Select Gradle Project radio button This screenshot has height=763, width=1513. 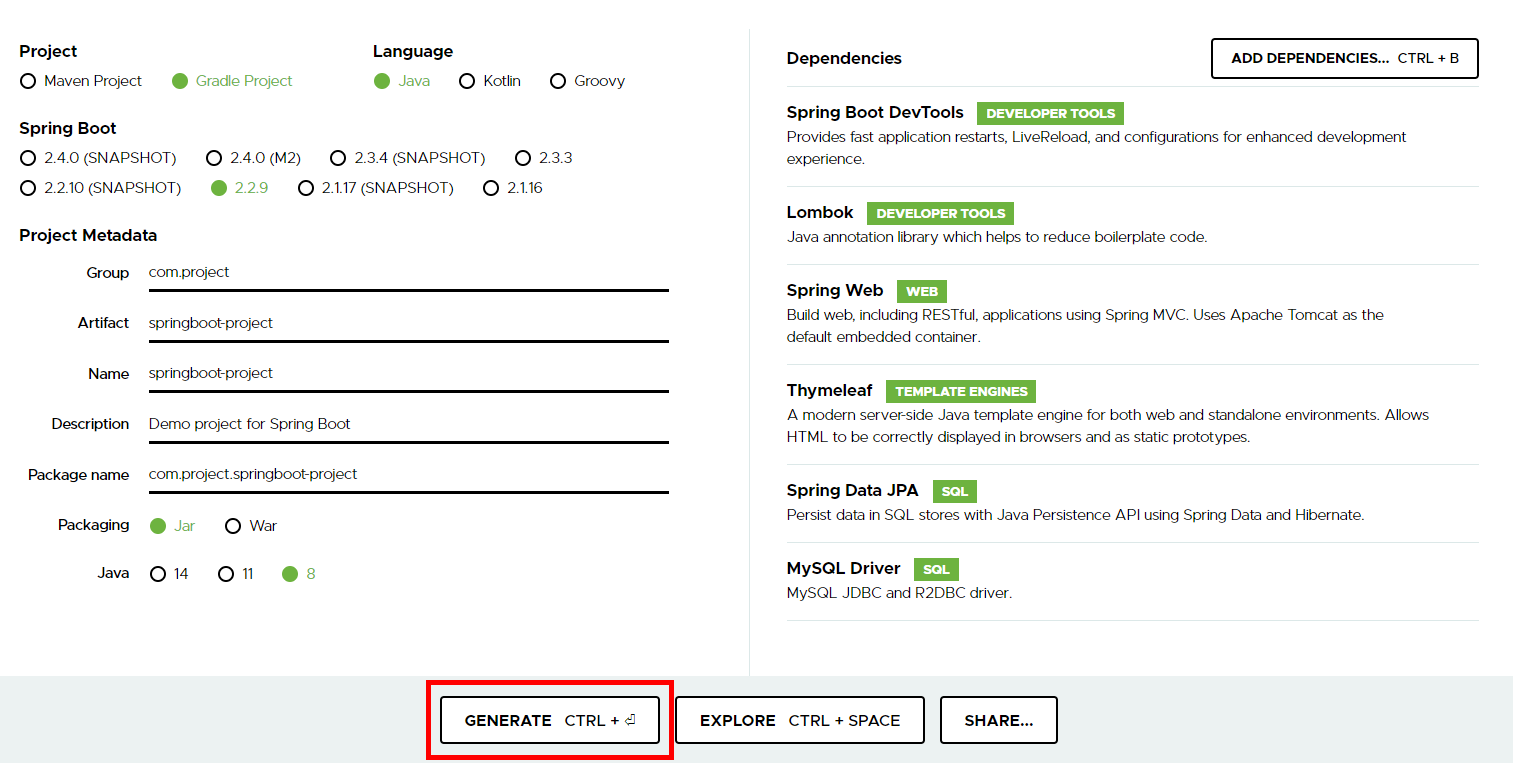tap(180, 81)
